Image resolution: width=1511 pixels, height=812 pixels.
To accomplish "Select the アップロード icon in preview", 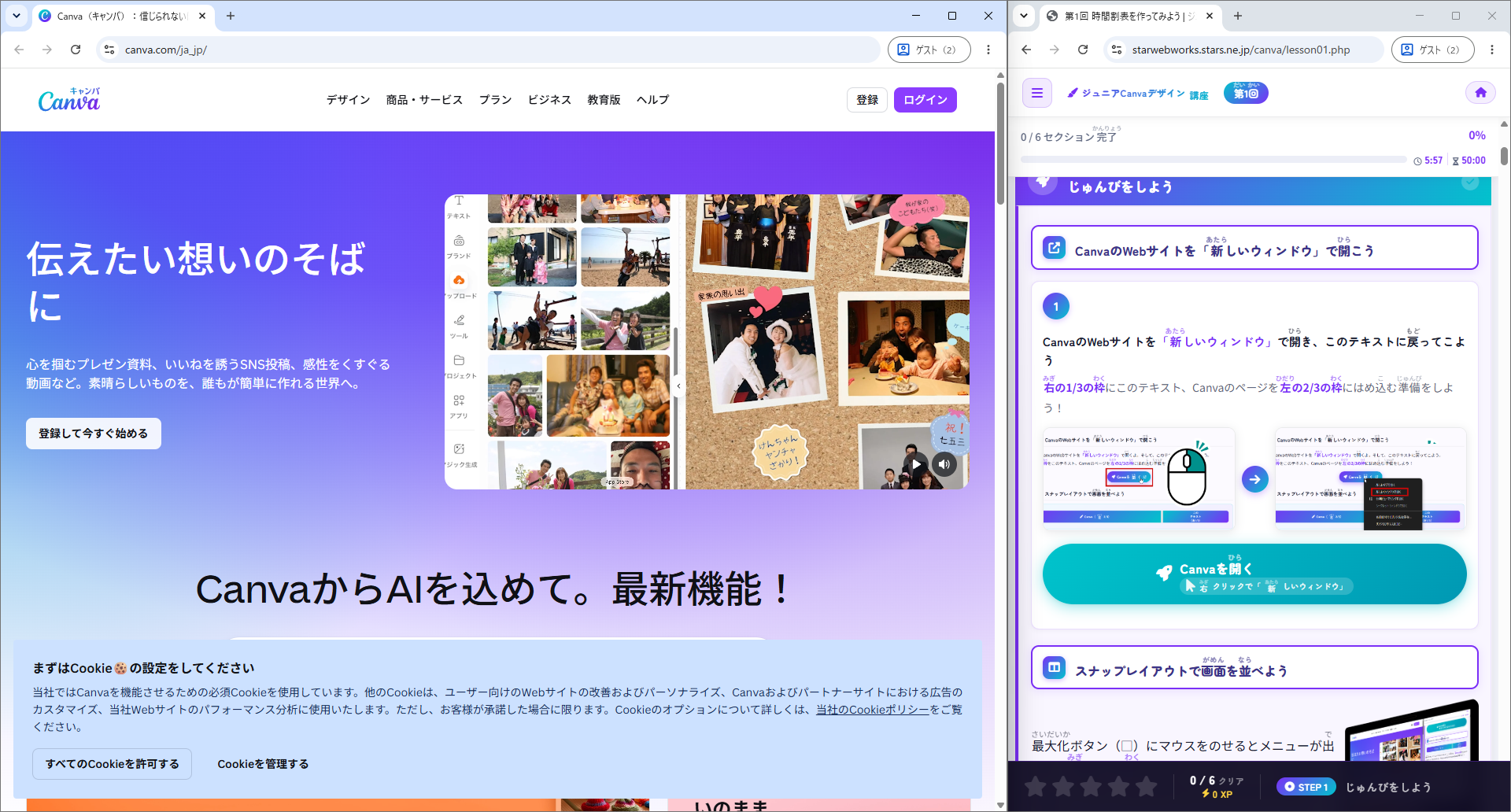I will 459,286.
